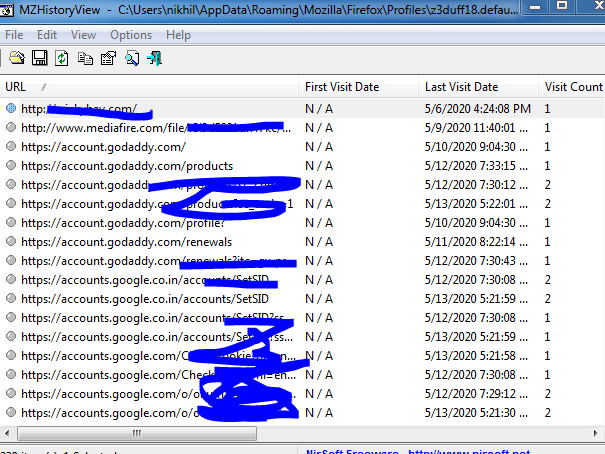Click the gray icon beside mediafire.com row
This screenshot has width=605, height=454.
click(11, 127)
